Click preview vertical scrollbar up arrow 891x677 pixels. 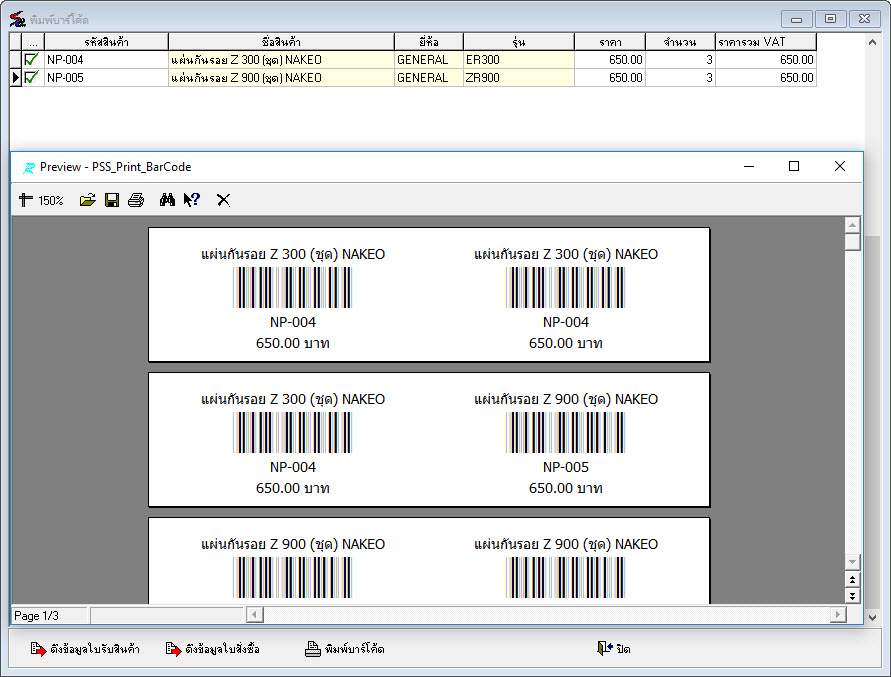pos(852,225)
